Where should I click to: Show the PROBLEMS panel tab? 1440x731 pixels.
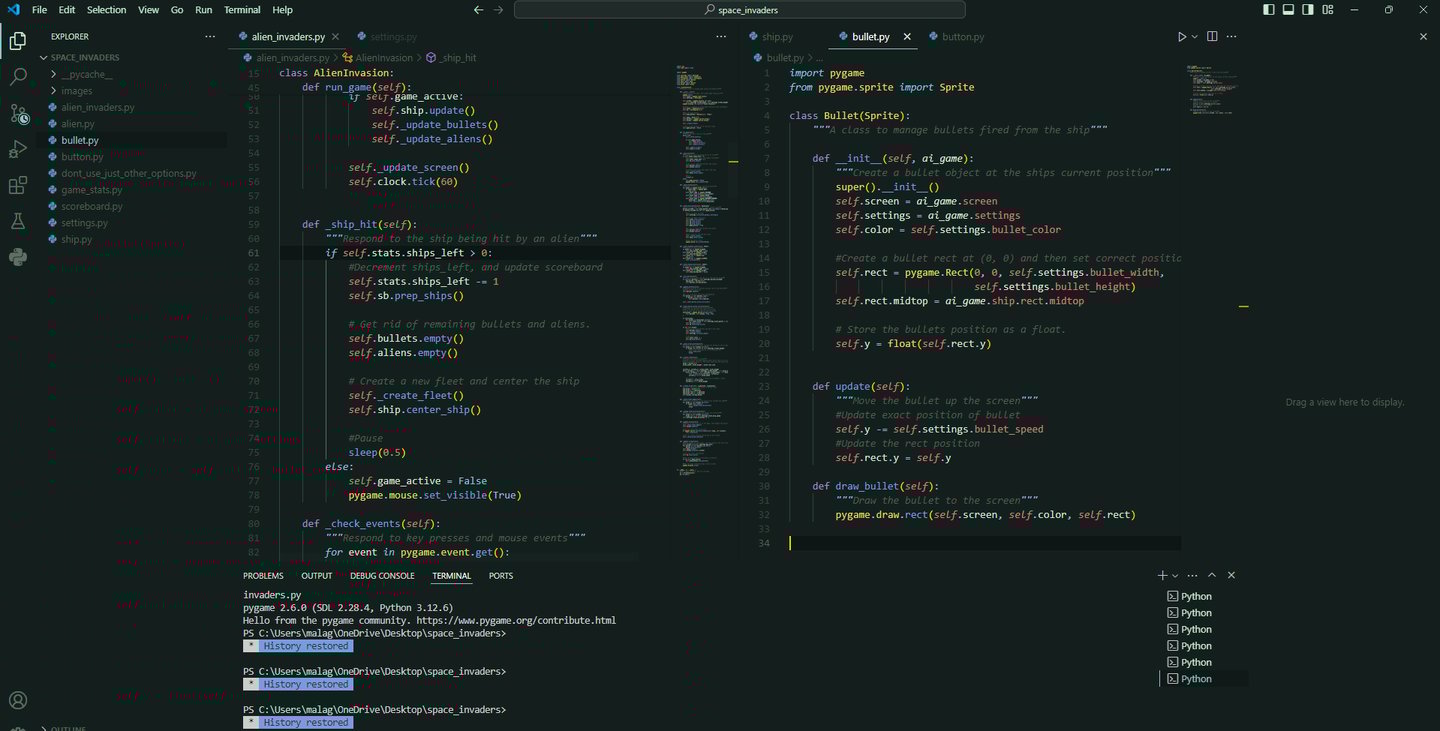pos(263,576)
